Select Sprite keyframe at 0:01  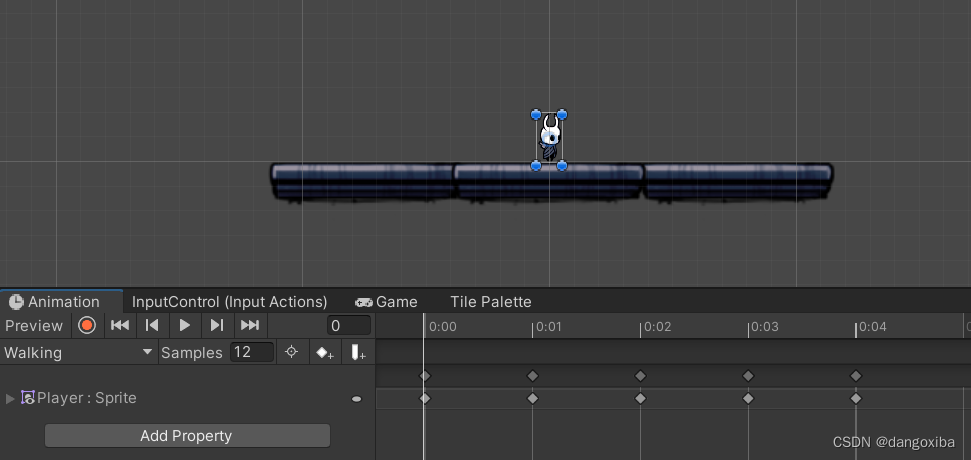coord(533,399)
